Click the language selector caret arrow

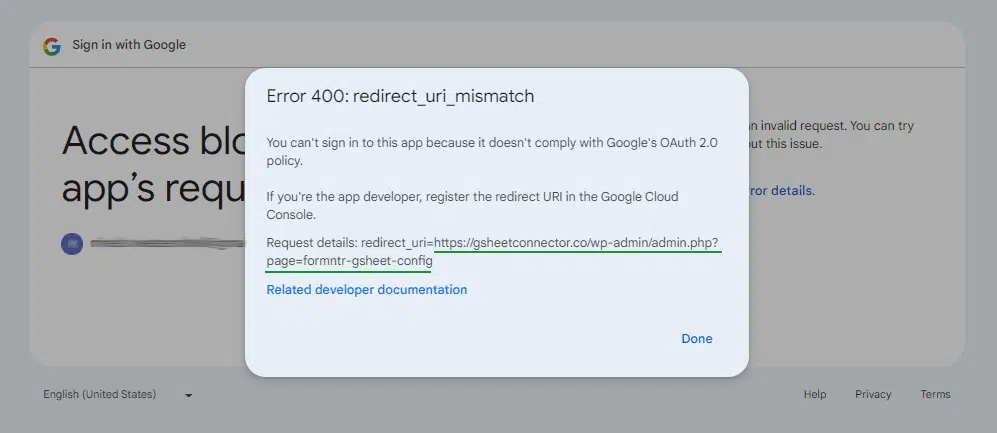pos(188,395)
